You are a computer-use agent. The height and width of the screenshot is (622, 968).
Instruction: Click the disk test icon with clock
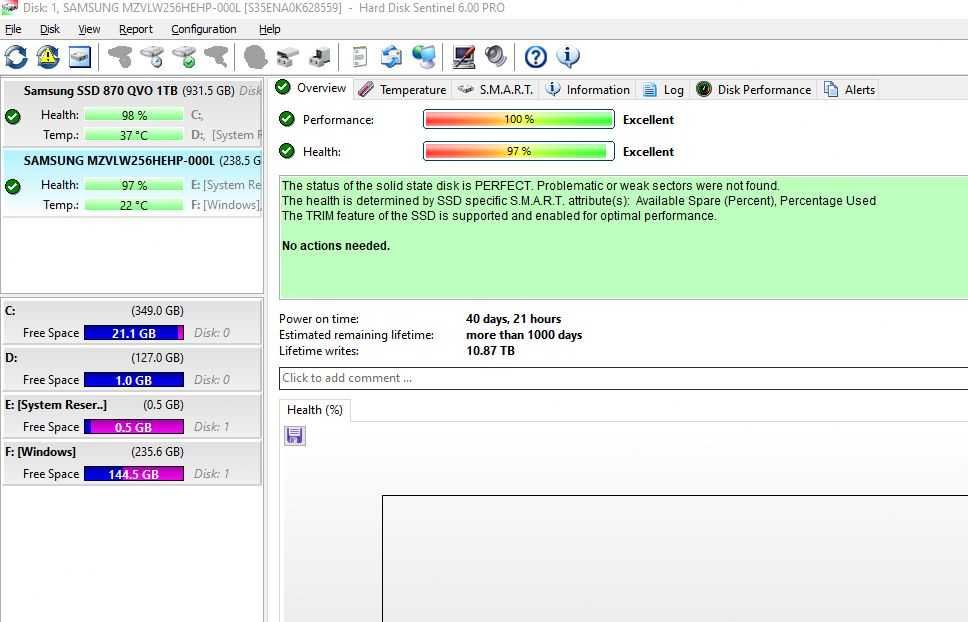tap(152, 57)
